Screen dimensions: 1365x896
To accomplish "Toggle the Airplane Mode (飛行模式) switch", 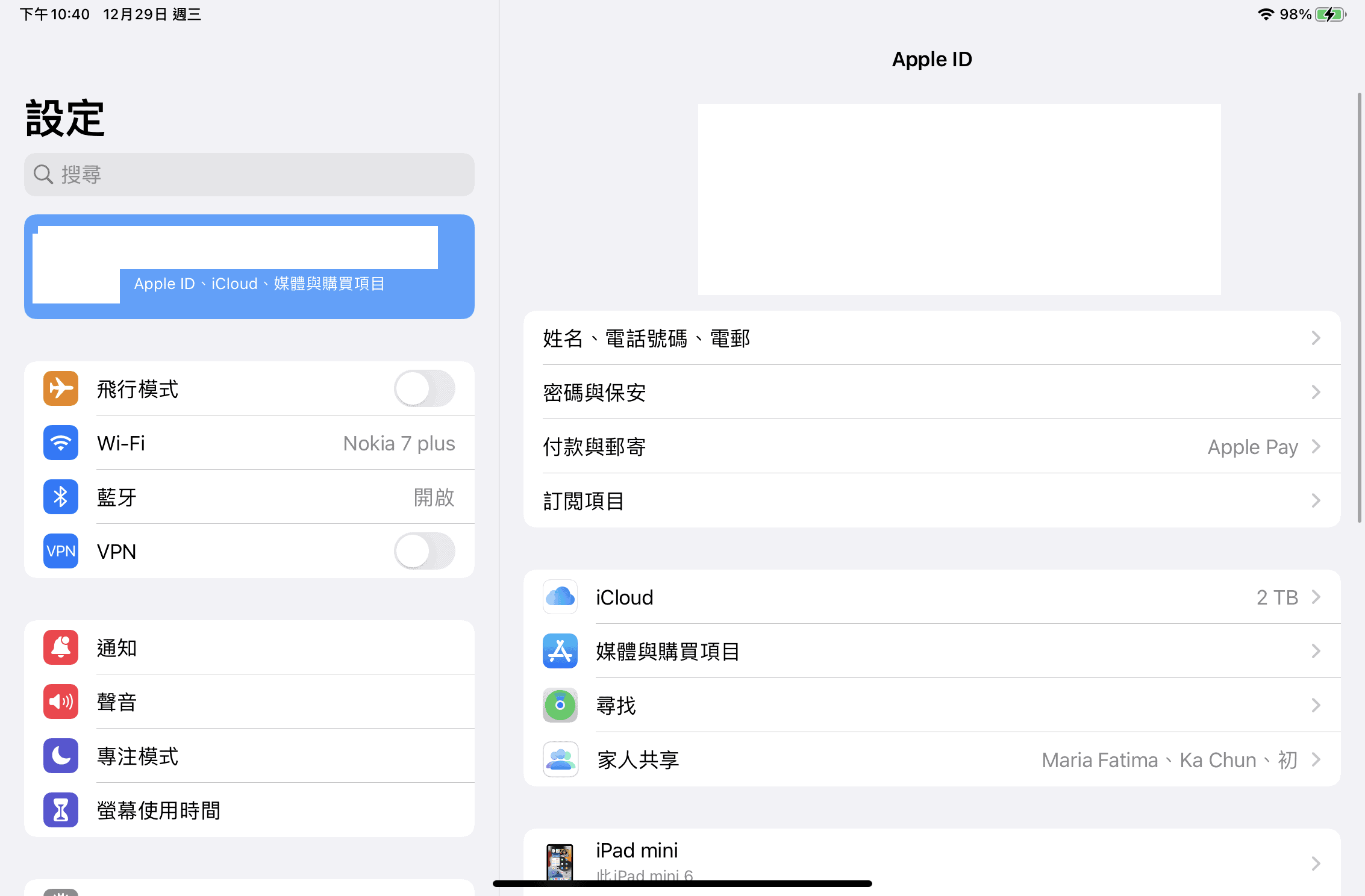I will (x=425, y=388).
